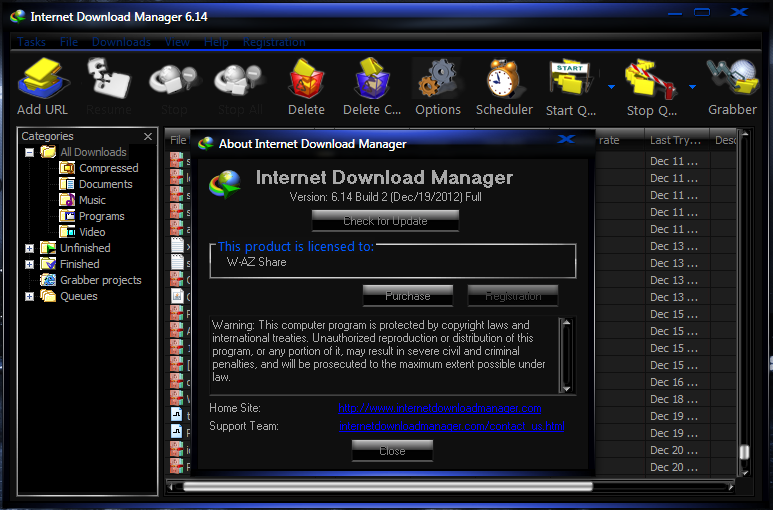This screenshot has height=510, width=773.
Task: Select the Documents category icon
Action: [67, 184]
